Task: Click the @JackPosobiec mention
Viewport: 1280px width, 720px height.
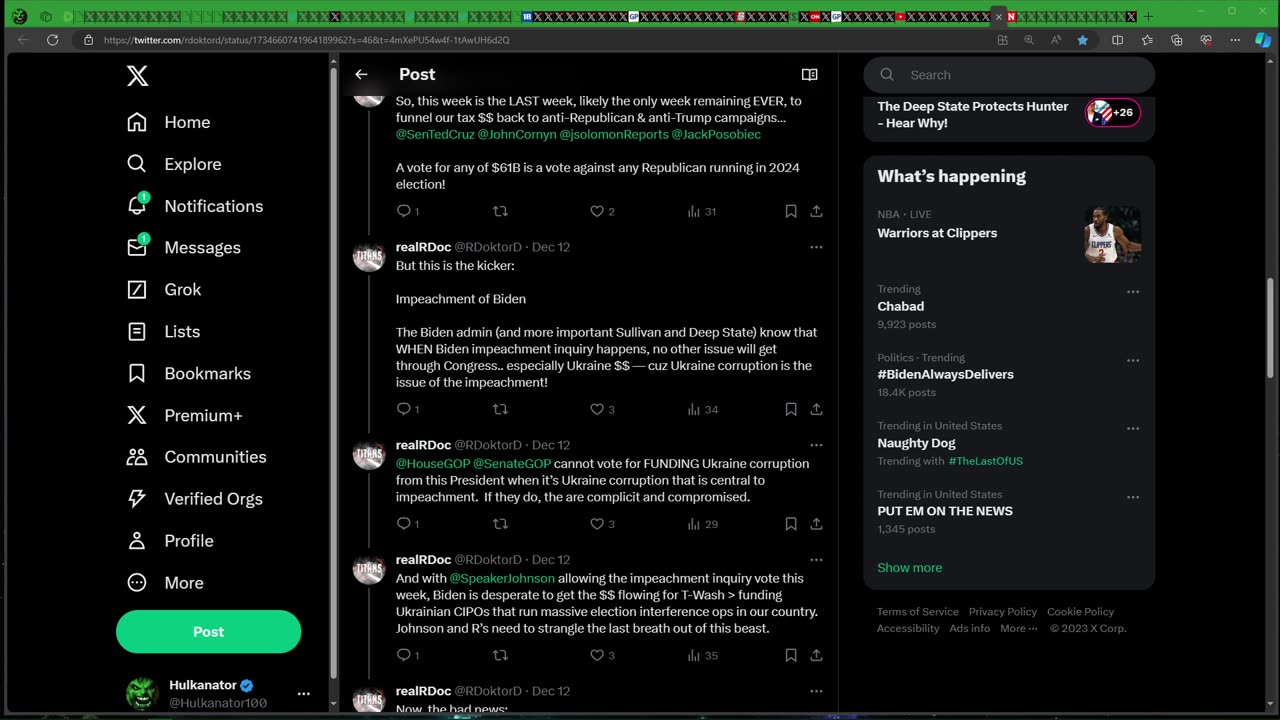Action: coord(716,134)
